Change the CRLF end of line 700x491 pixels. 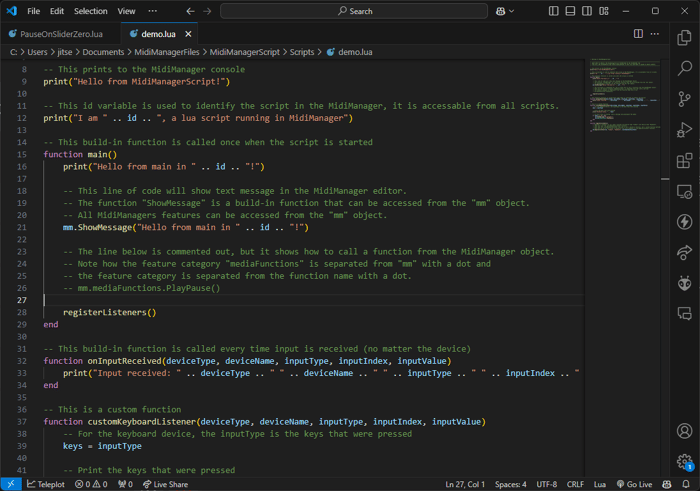click(x=575, y=484)
